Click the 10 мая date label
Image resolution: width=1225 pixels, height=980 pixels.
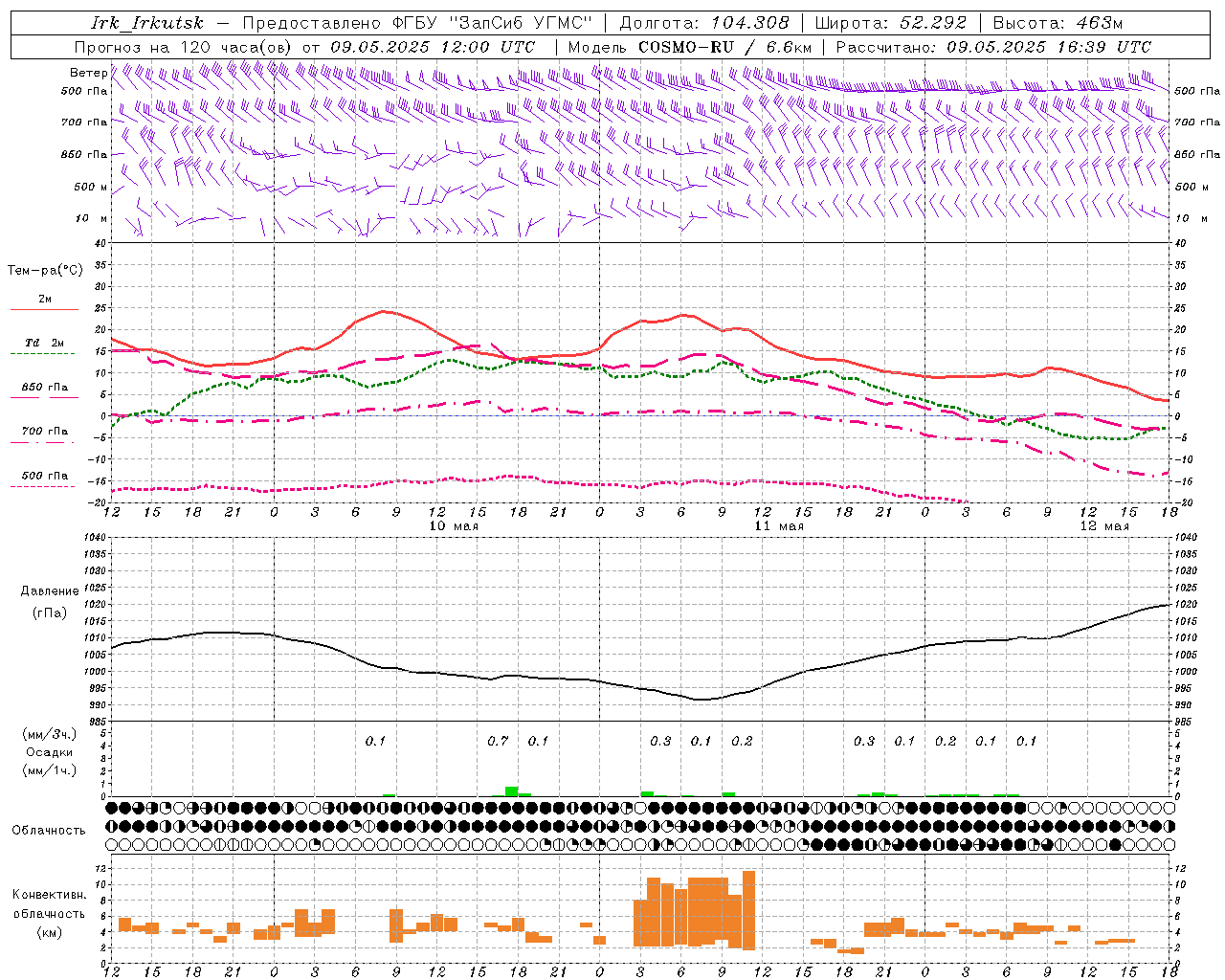click(454, 526)
